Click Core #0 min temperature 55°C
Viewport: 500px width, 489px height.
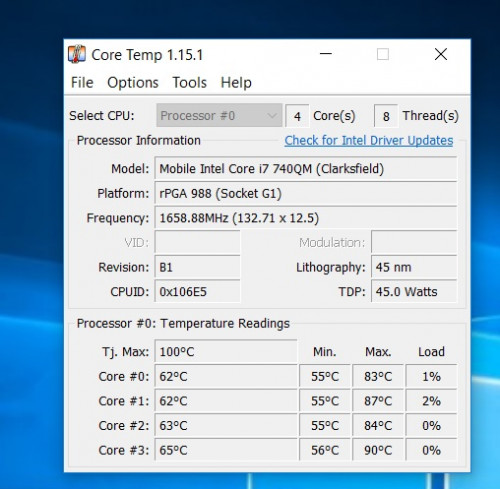pos(325,376)
